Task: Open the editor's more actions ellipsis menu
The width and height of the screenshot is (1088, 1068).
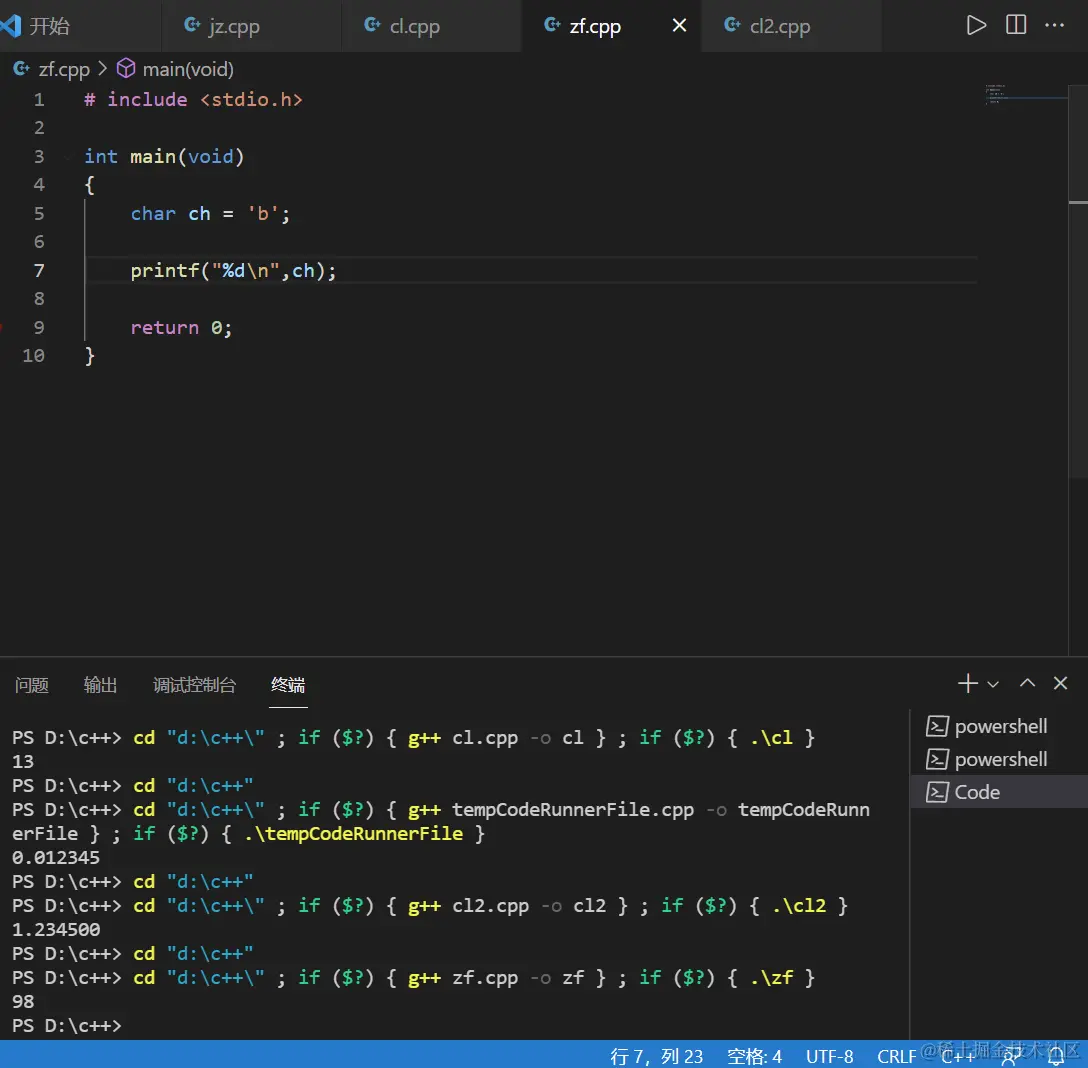Action: pyautogui.click(x=1055, y=25)
